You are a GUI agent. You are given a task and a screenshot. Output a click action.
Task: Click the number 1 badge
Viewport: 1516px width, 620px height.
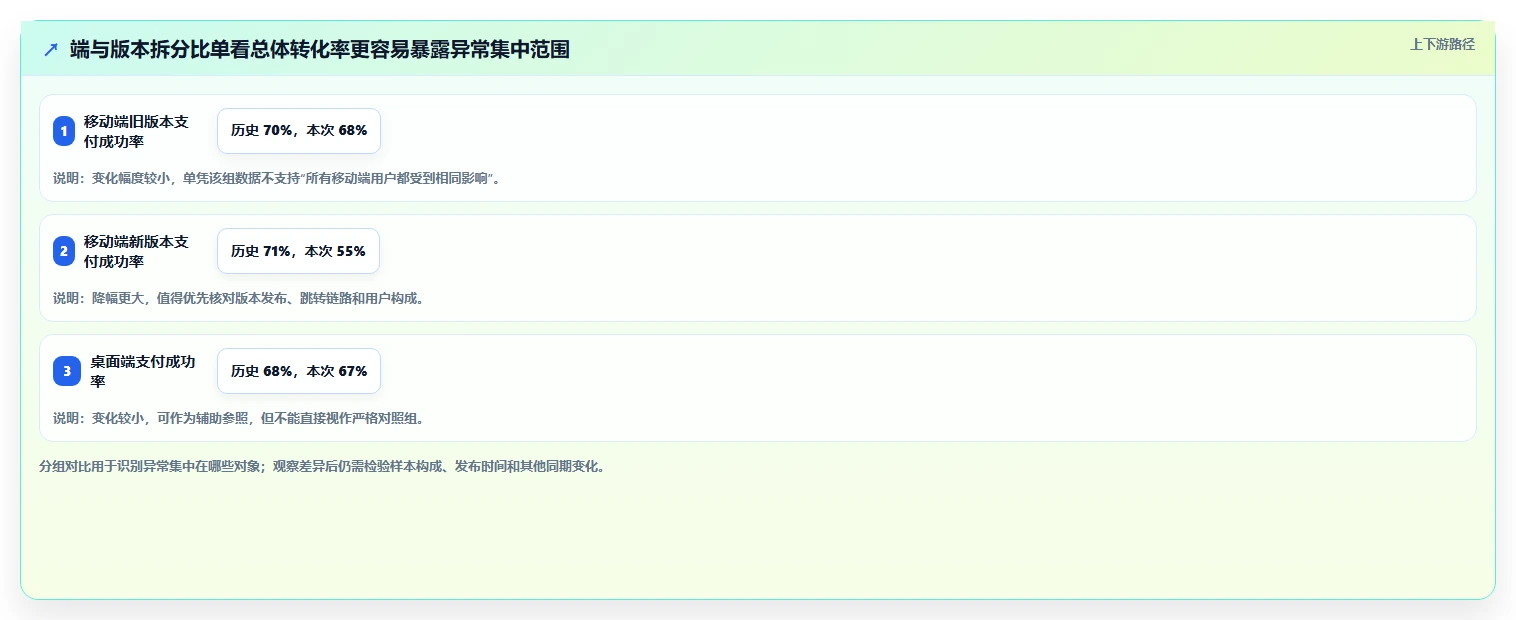tap(64, 131)
